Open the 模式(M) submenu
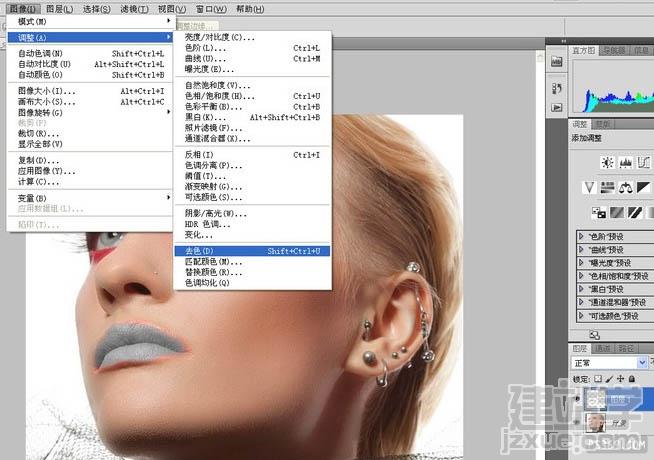The image size is (654, 460). click(90, 21)
